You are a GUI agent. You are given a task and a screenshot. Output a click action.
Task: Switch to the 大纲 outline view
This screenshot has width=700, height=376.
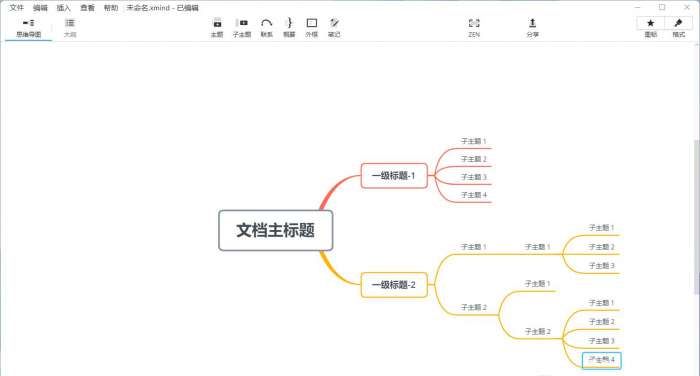tap(70, 28)
